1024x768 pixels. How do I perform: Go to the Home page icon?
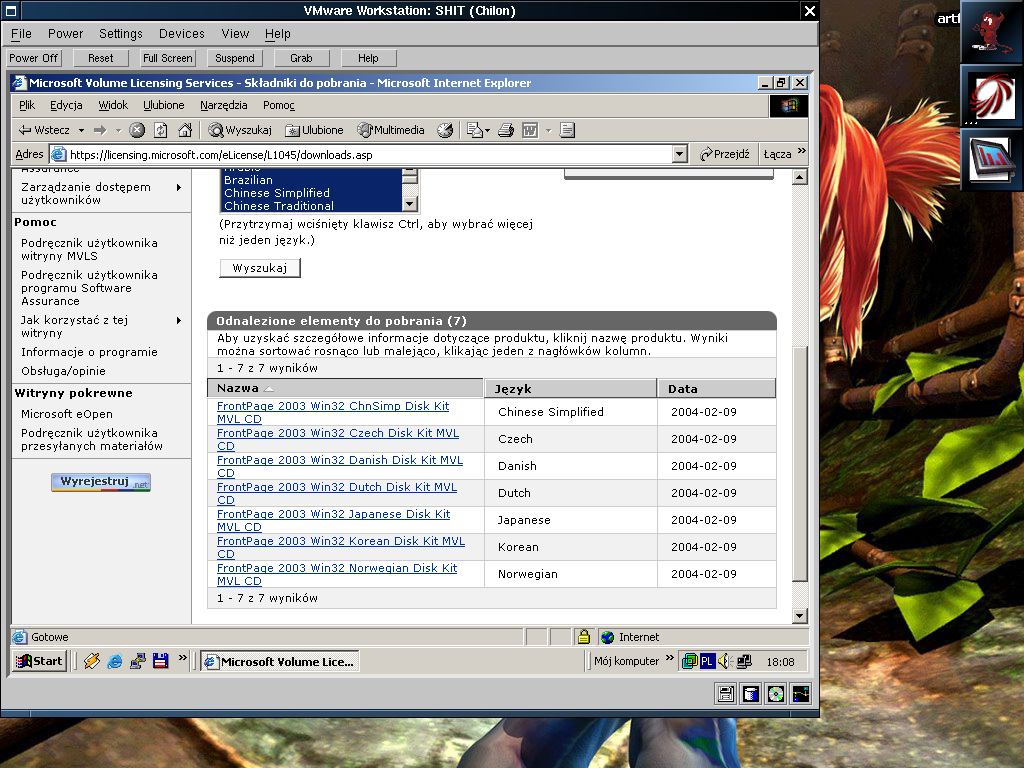coord(184,130)
